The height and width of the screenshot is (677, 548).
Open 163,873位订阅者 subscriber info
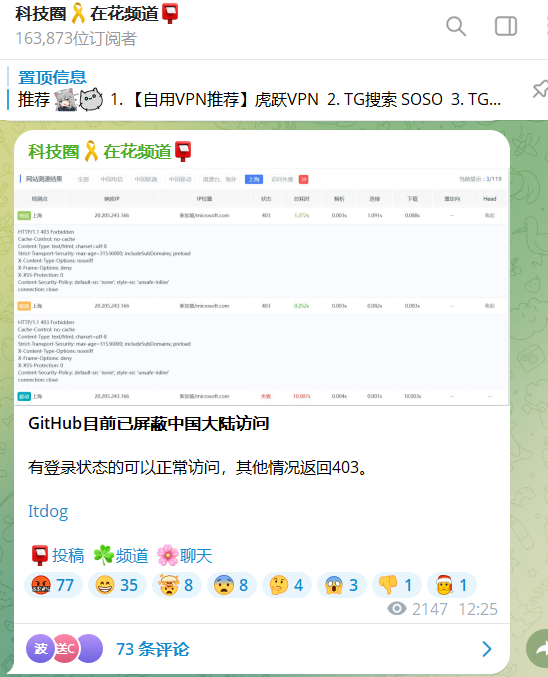pyautogui.click(x=76, y=38)
